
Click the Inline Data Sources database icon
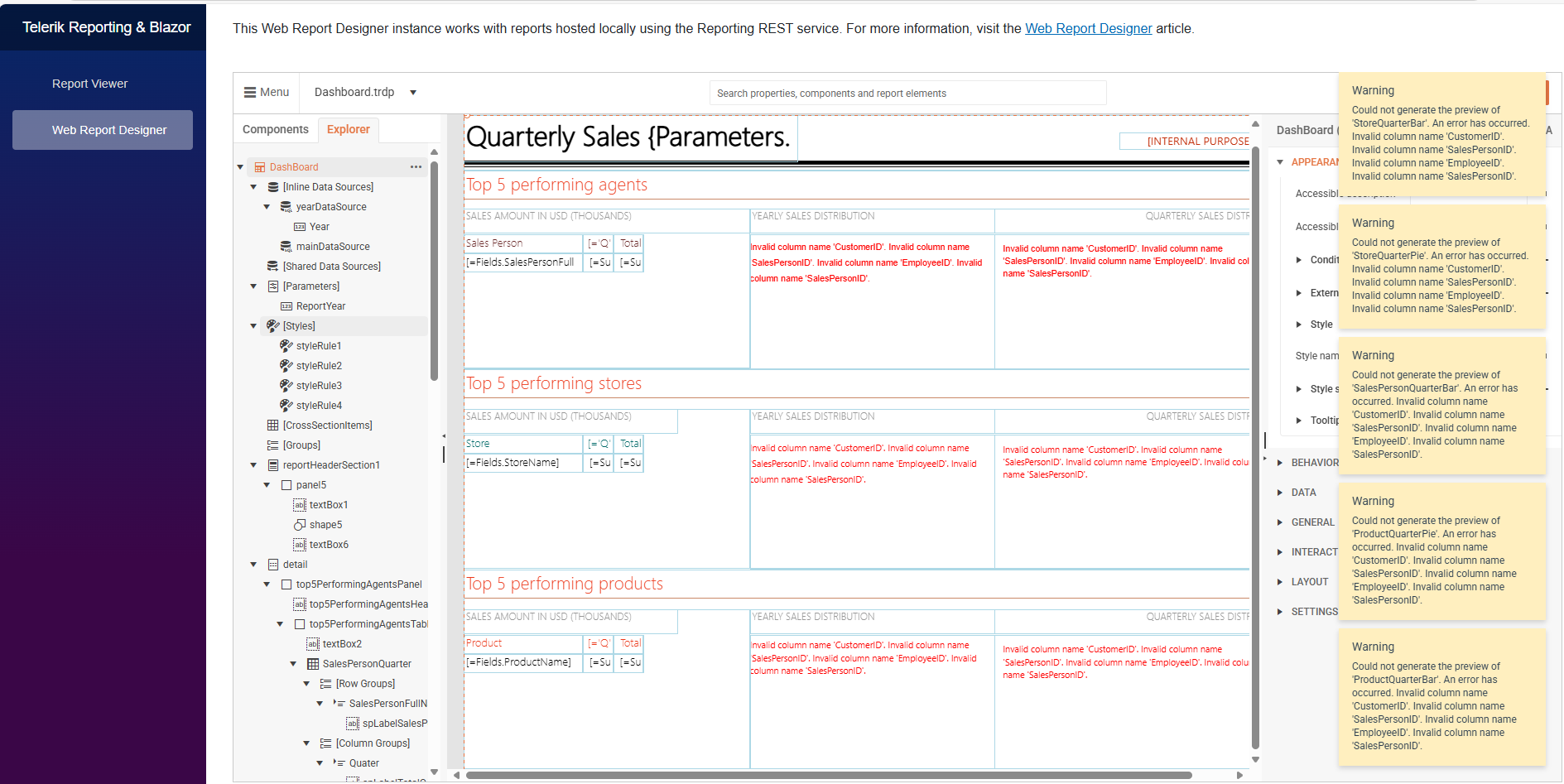[273, 187]
